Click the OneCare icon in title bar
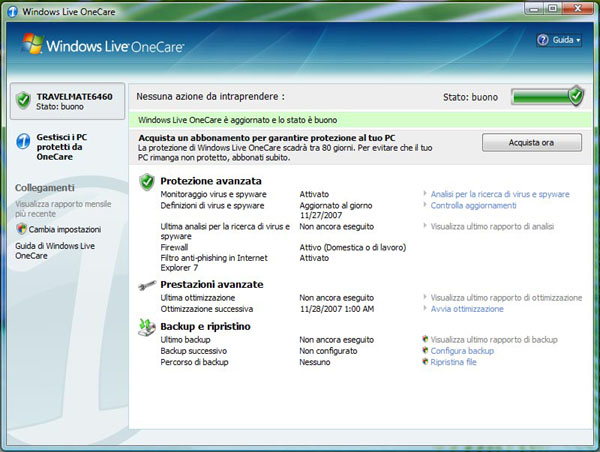 (x=13, y=11)
